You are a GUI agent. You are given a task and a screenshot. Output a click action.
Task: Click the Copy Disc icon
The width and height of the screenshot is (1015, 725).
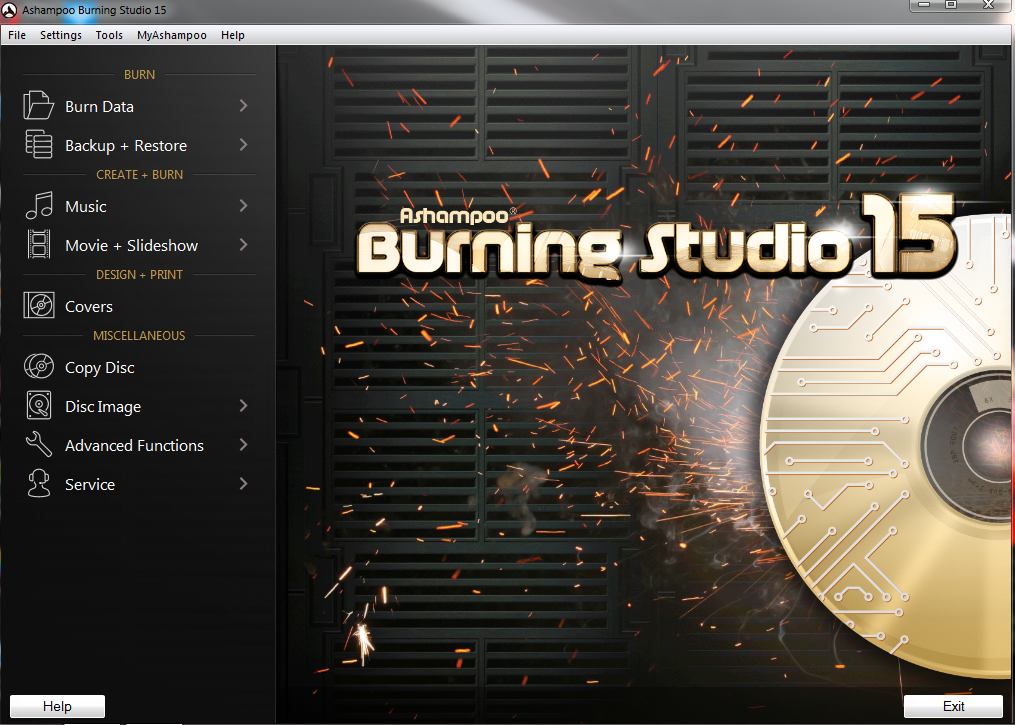(x=39, y=366)
